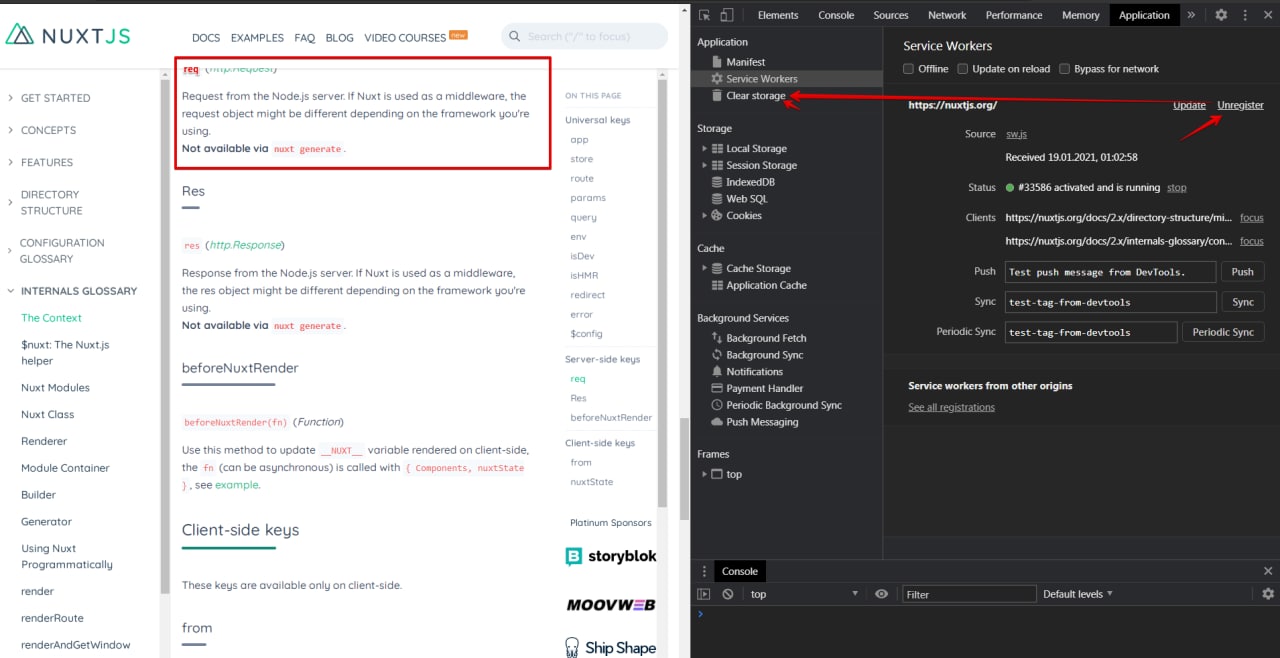The height and width of the screenshot is (658, 1280).
Task: Open Background Sync service
Action: point(764,355)
